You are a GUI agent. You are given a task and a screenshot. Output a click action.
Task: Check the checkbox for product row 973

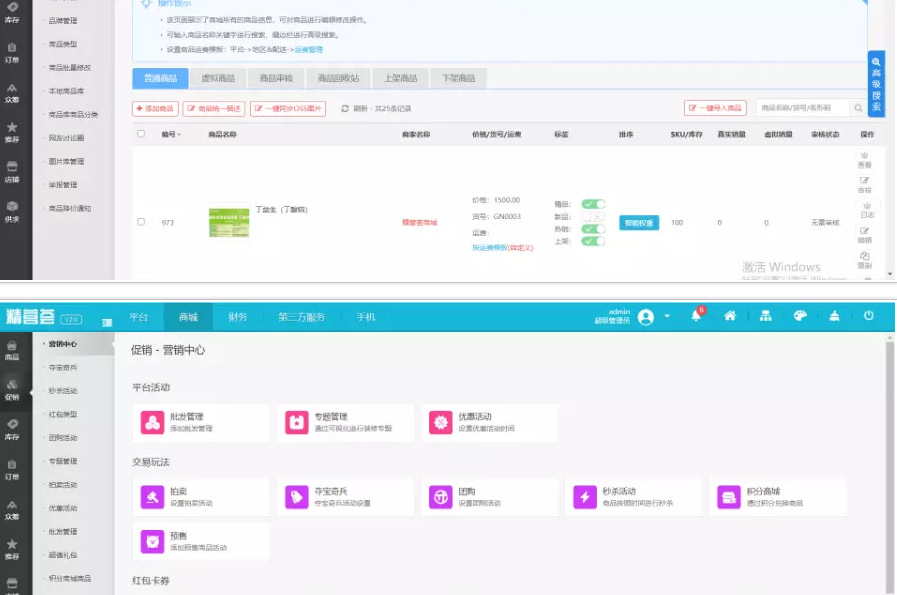141,222
